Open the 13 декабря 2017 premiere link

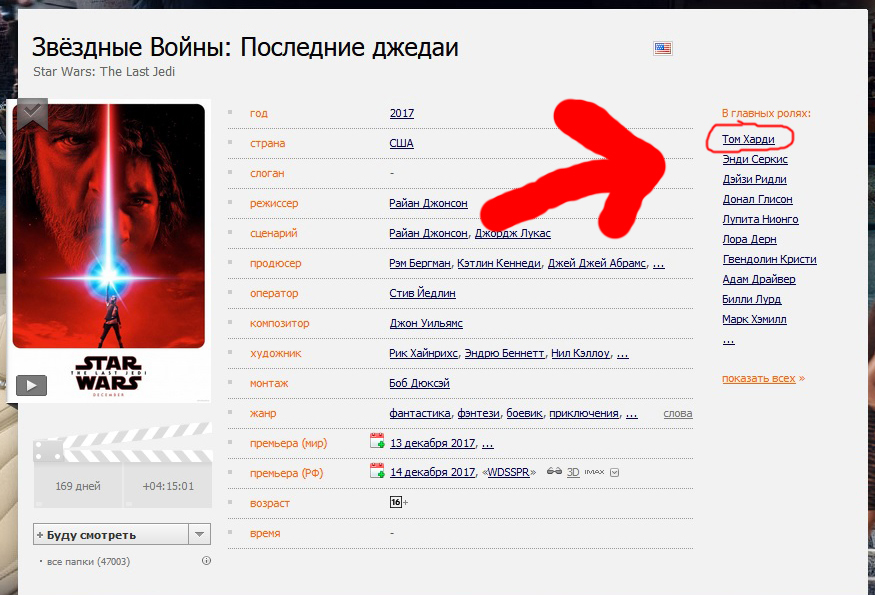click(432, 443)
